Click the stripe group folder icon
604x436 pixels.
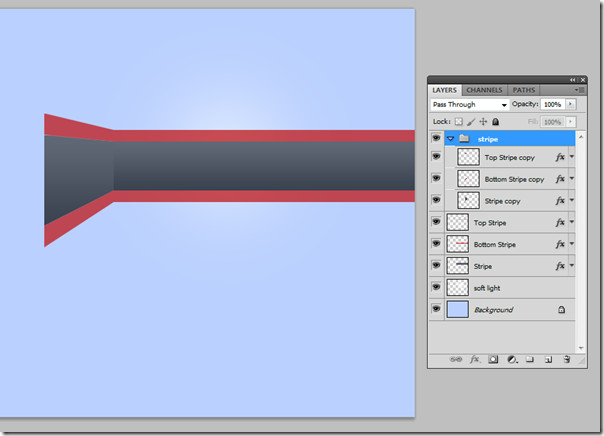pos(464,138)
